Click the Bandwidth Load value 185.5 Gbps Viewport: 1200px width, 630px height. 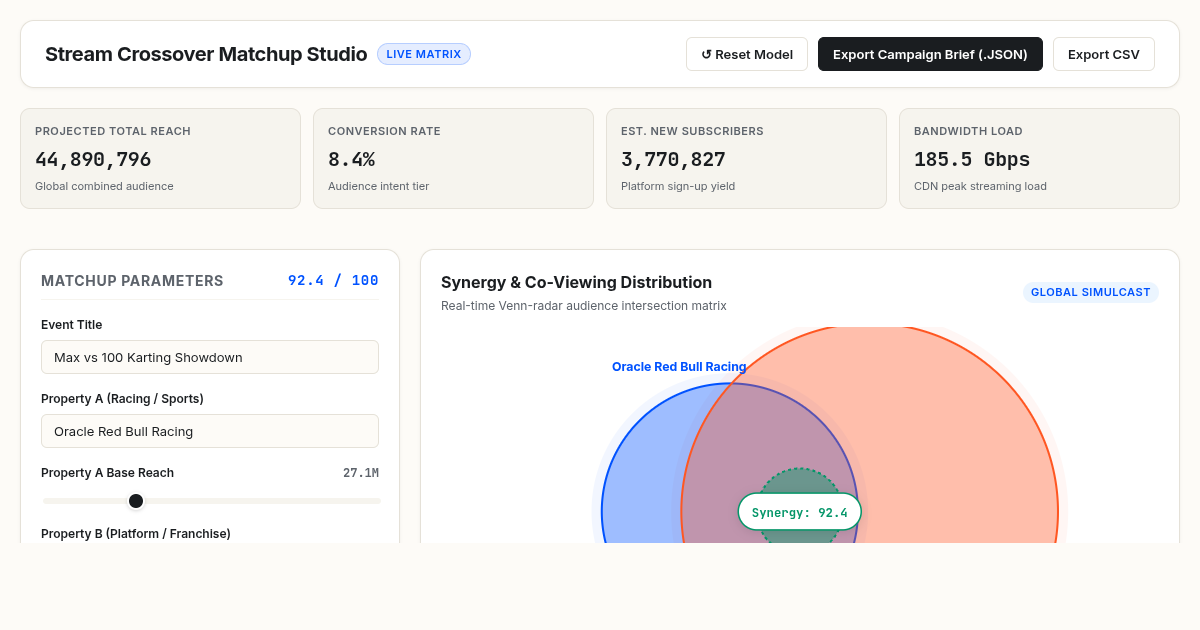(x=972, y=160)
